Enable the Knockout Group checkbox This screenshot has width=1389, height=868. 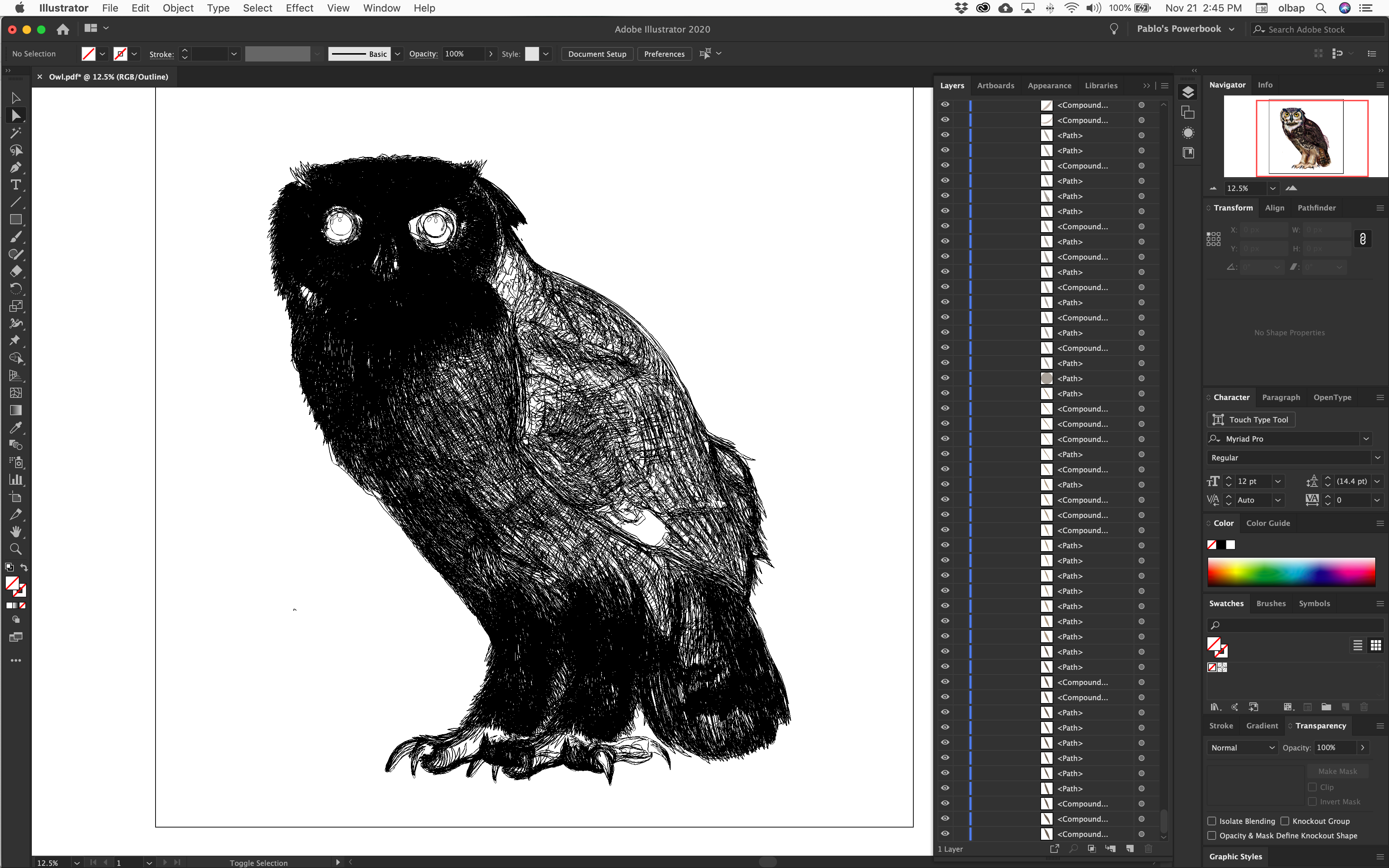[x=1285, y=821]
